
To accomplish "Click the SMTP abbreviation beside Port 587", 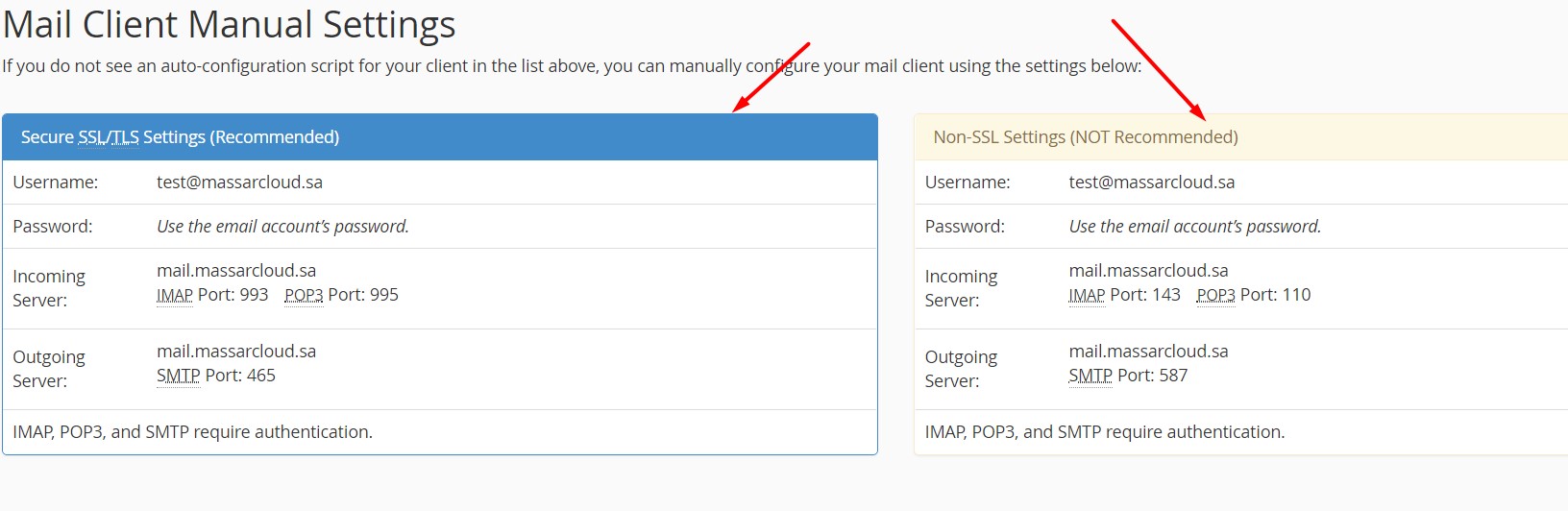I will [x=1090, y=377].
